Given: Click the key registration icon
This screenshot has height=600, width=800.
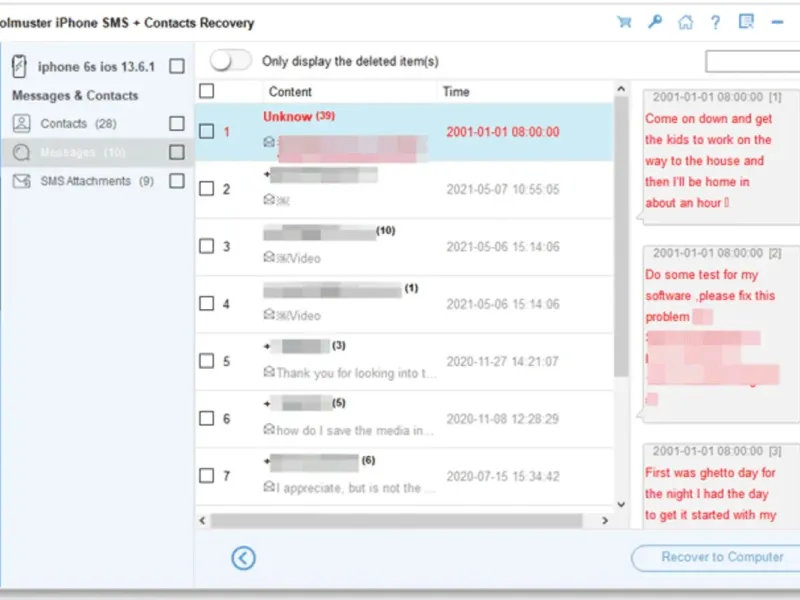Looking at the screenshot, I should (x=655, y=22).
